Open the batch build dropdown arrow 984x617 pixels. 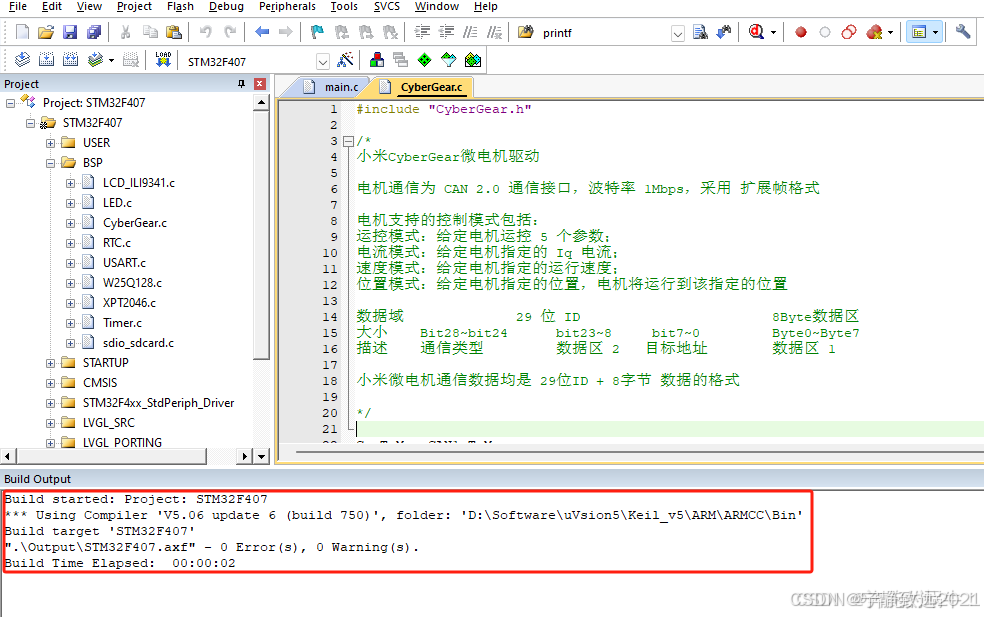[111, 60]
